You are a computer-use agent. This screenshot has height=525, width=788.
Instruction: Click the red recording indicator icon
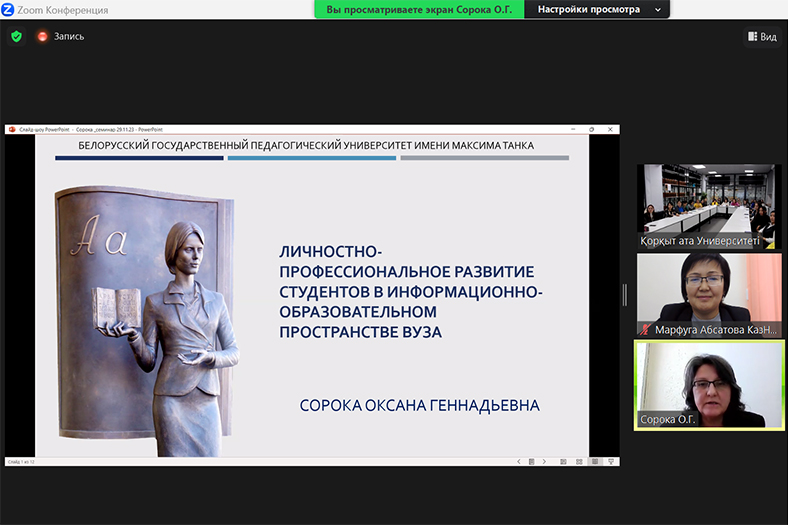[43, 36]
